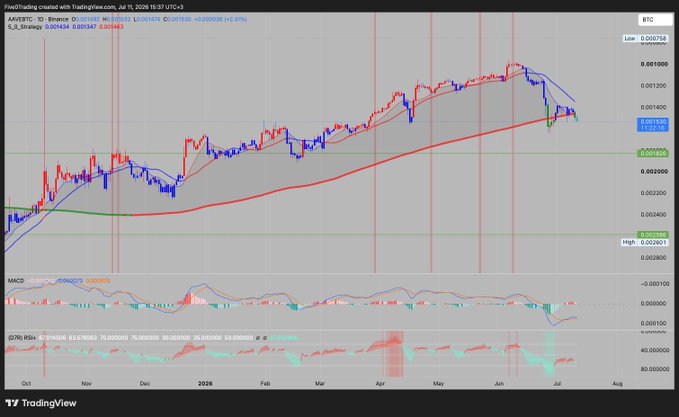Click the 0.001000 price scale value
Screen dimensions: 679x417
point(654,64)
